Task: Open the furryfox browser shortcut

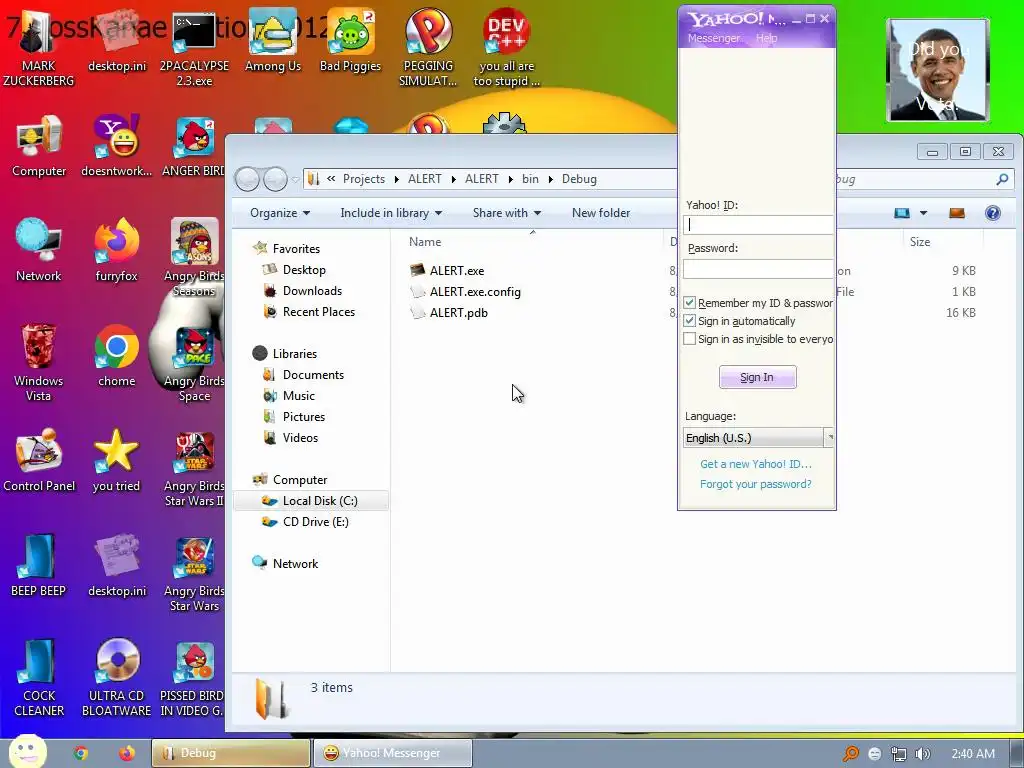Action: [116, 251]
